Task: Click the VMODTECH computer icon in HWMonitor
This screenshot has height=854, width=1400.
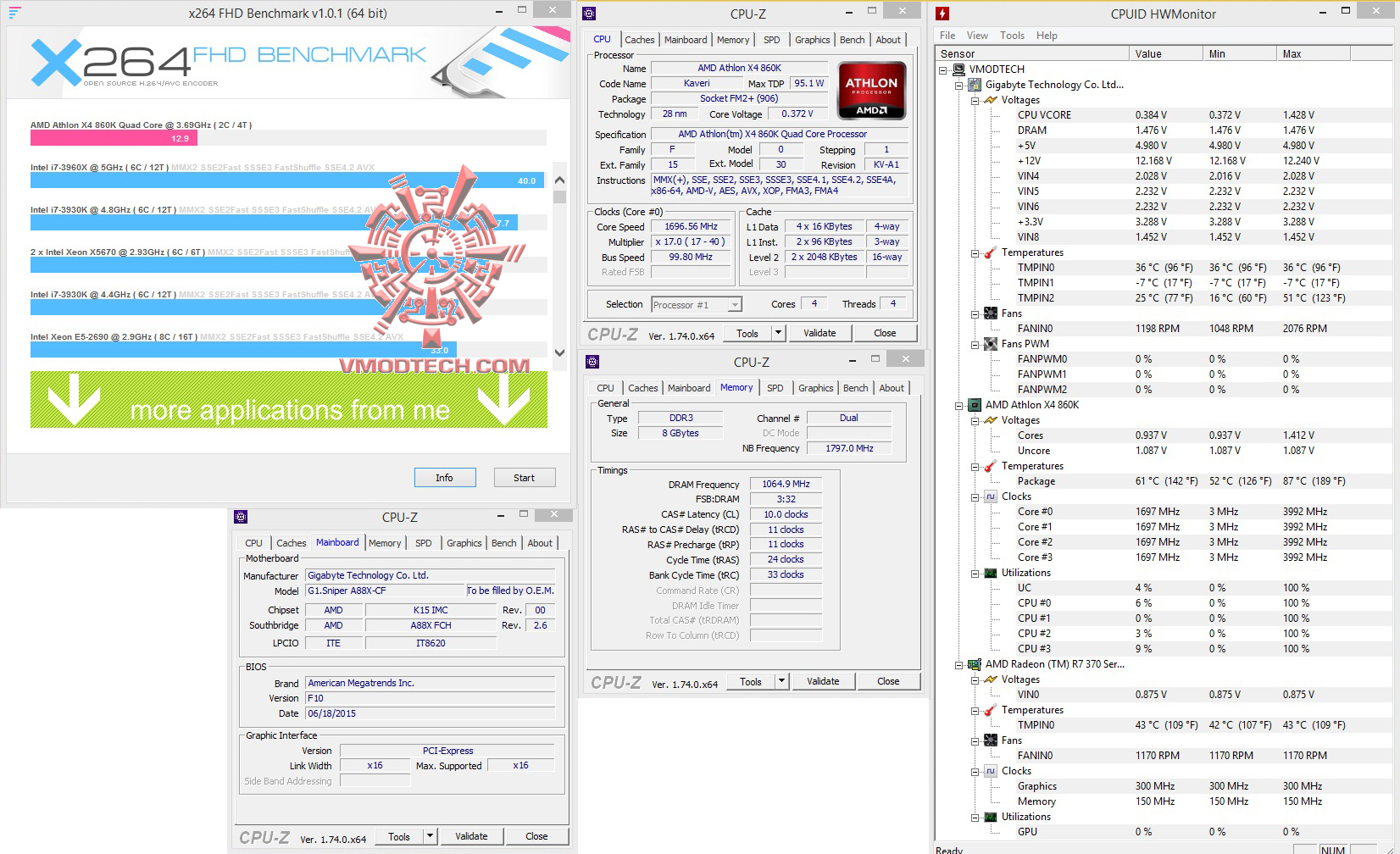Action: click(x=959, y=69)
